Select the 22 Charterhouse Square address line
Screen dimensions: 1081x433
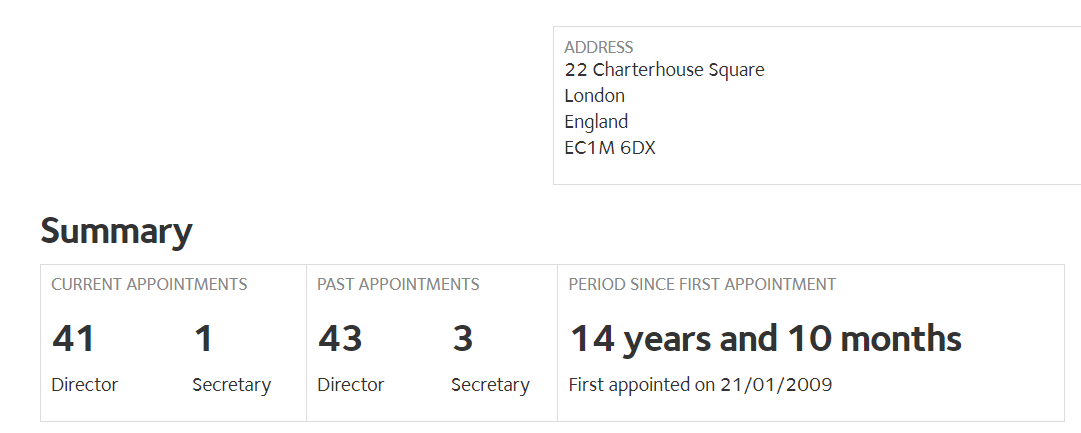(x=664, y=70)
